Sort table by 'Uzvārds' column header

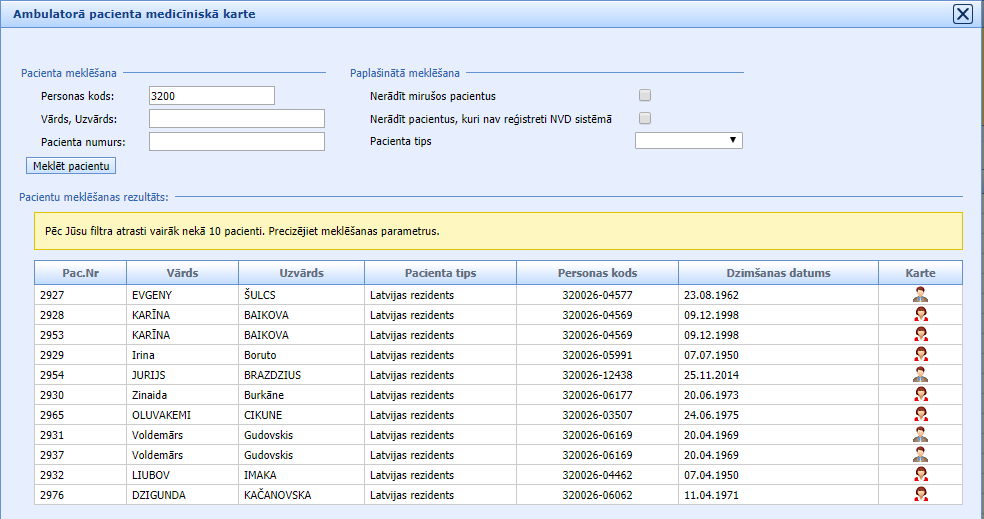301,273
